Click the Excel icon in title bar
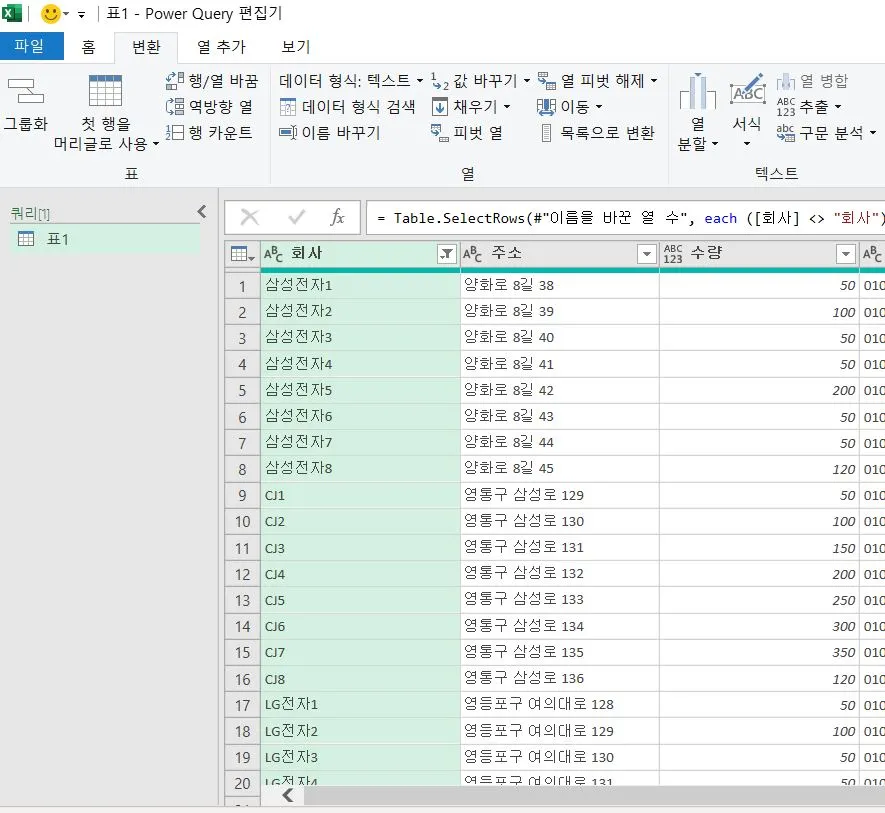 pyautogui.click(x=11, y=13)
